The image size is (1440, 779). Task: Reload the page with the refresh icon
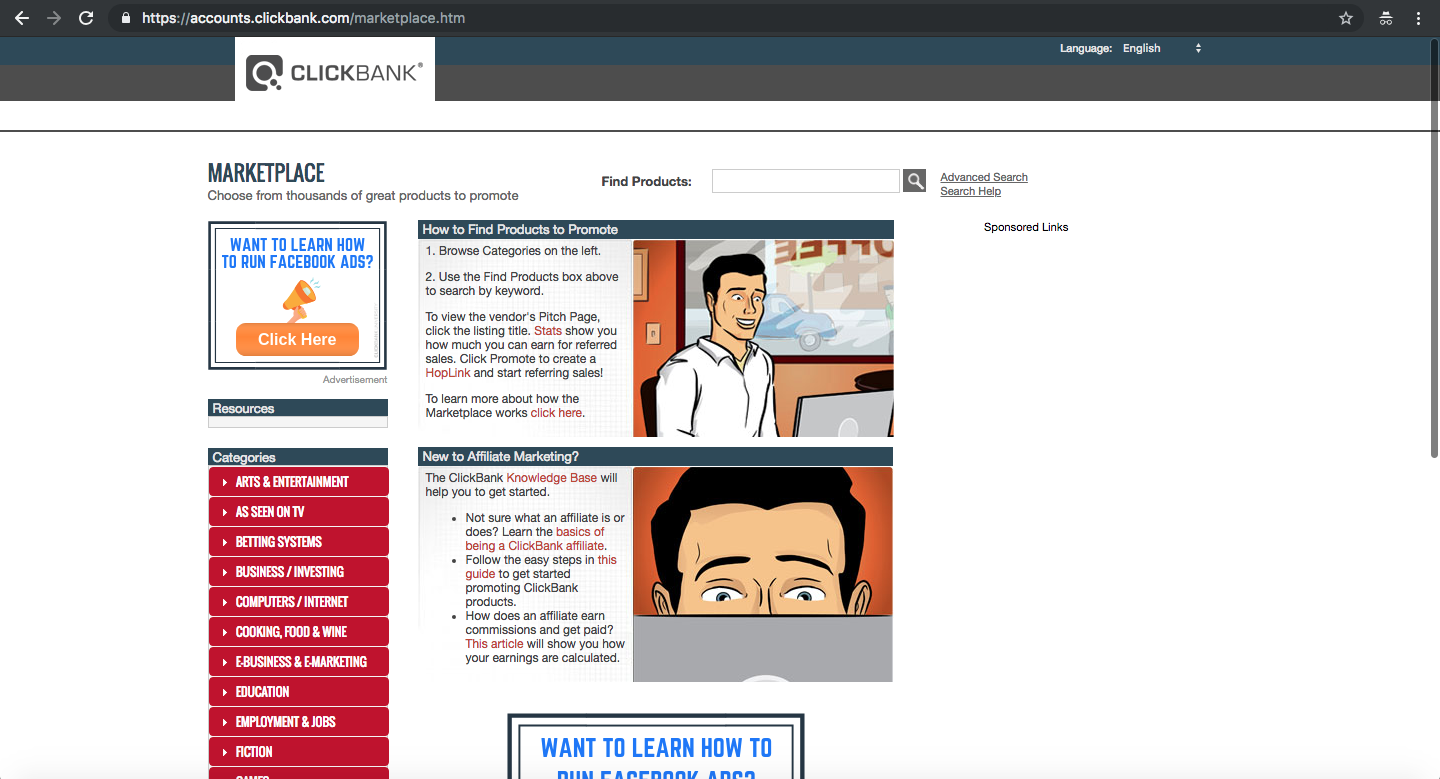tap(86, 18)
